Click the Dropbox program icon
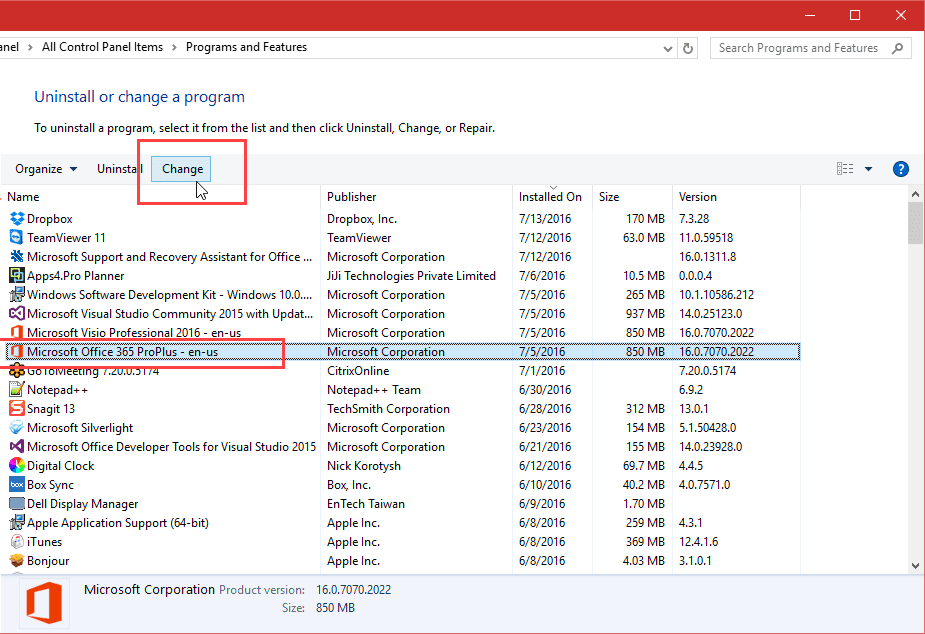Viewport: 925px width, 634px height. (17, 219)
